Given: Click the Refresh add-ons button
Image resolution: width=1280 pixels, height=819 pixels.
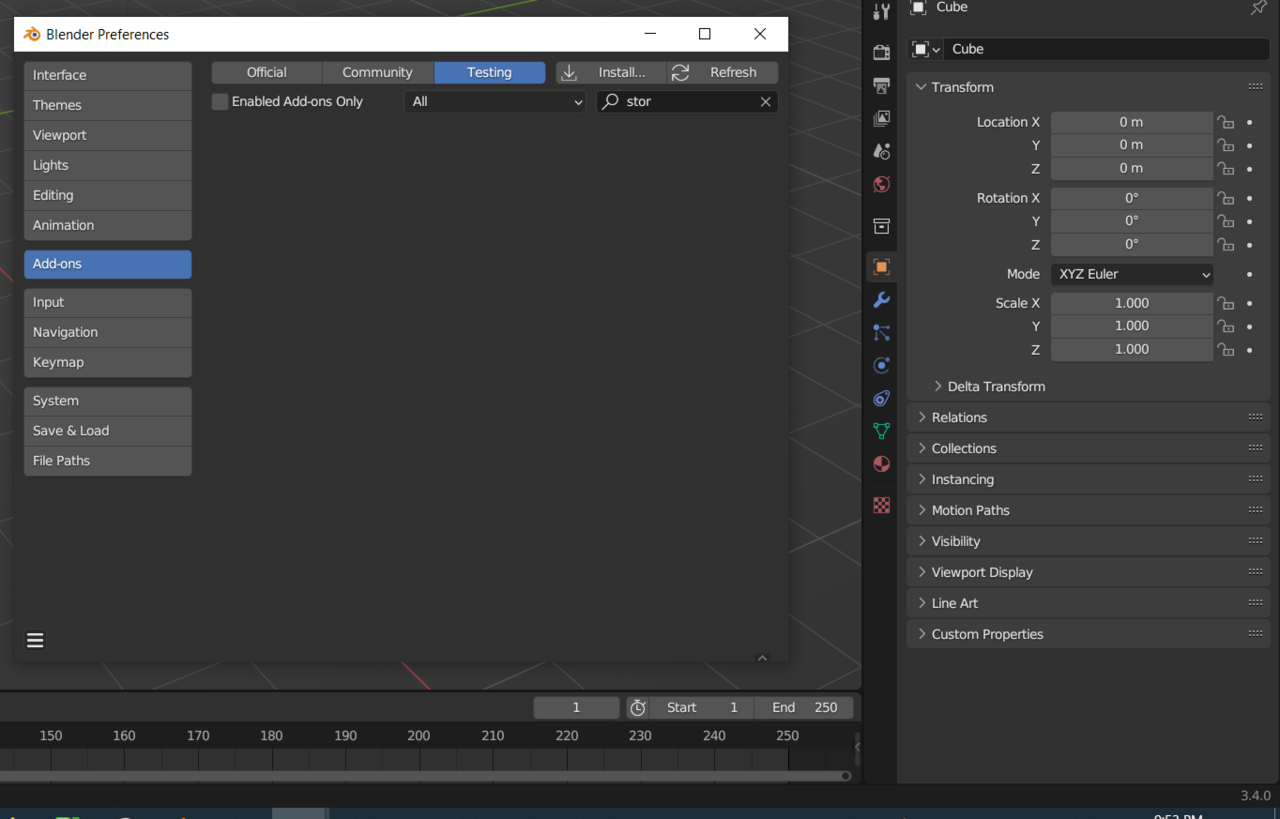Looking at the screenshot, I should point(723,72).
